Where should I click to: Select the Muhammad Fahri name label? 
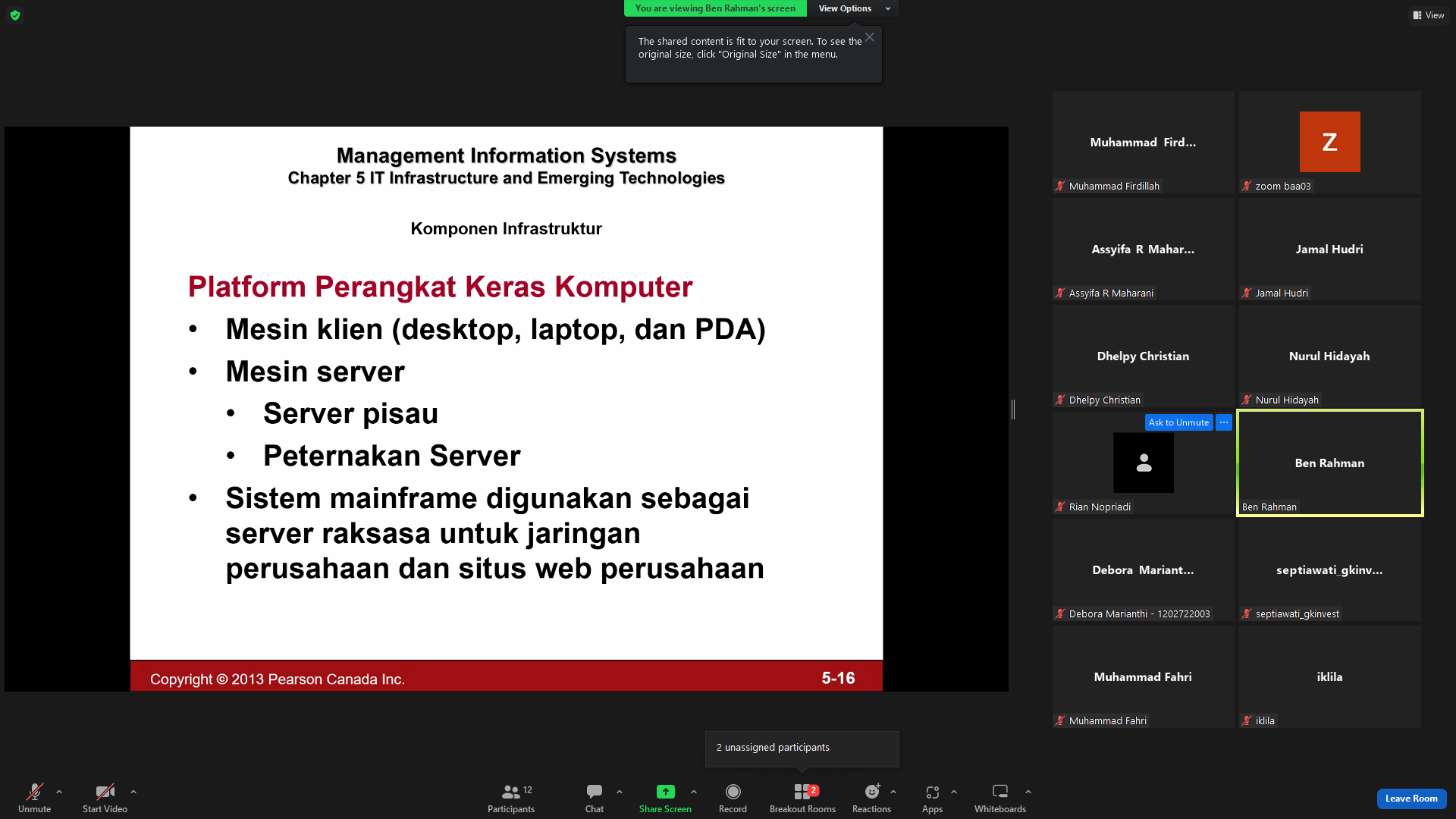pyautogui.click(x=1107, y=720)
